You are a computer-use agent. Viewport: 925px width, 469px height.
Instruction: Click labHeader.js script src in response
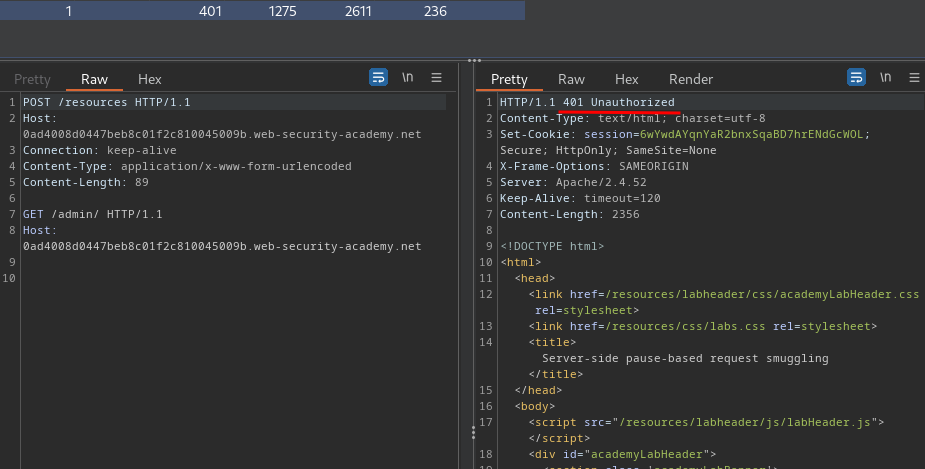tap(745, 422)
